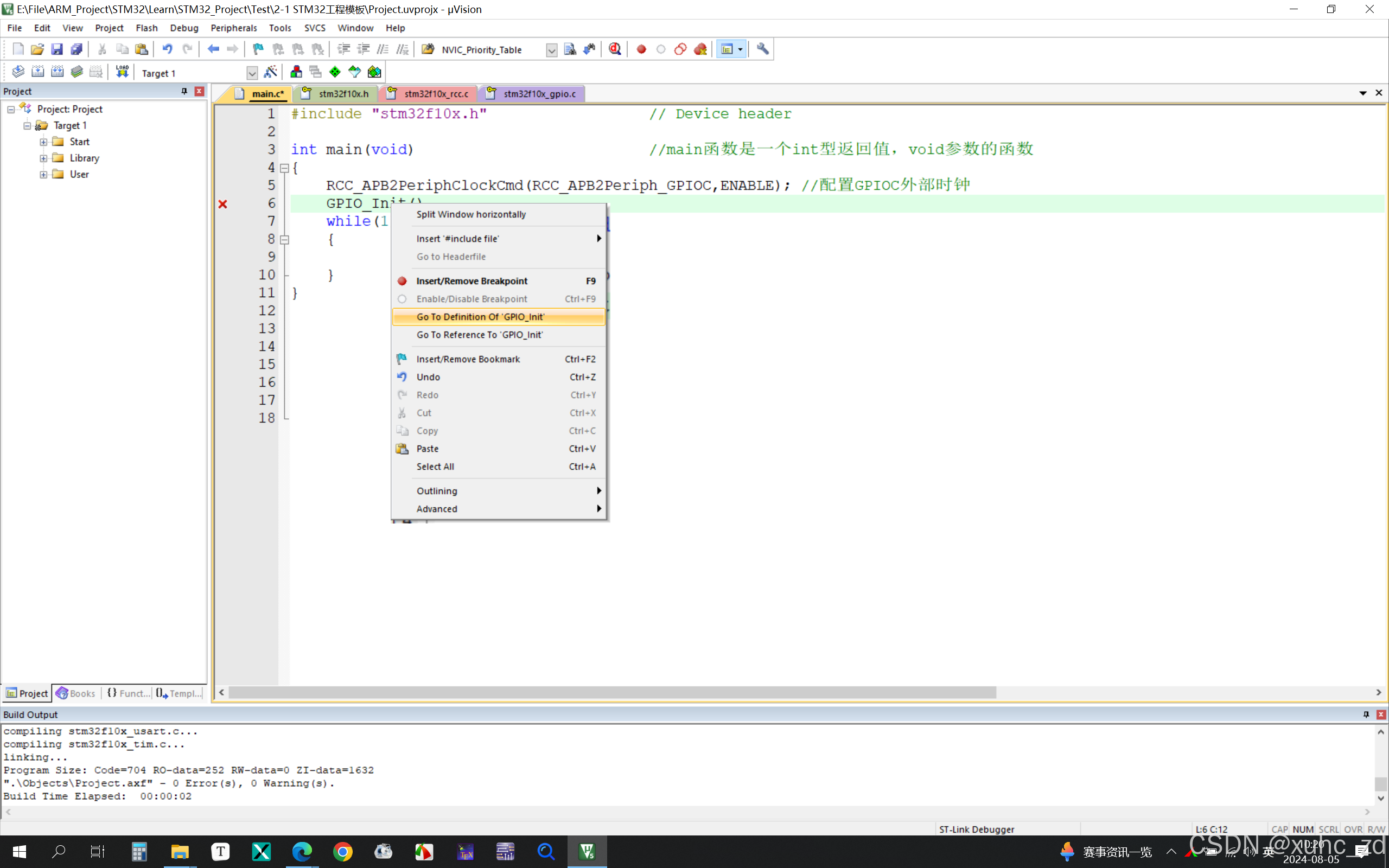Start the debug session icon
Image resolution: width=1389 pixels, height=868 pixels.
[x=615, y=49]
